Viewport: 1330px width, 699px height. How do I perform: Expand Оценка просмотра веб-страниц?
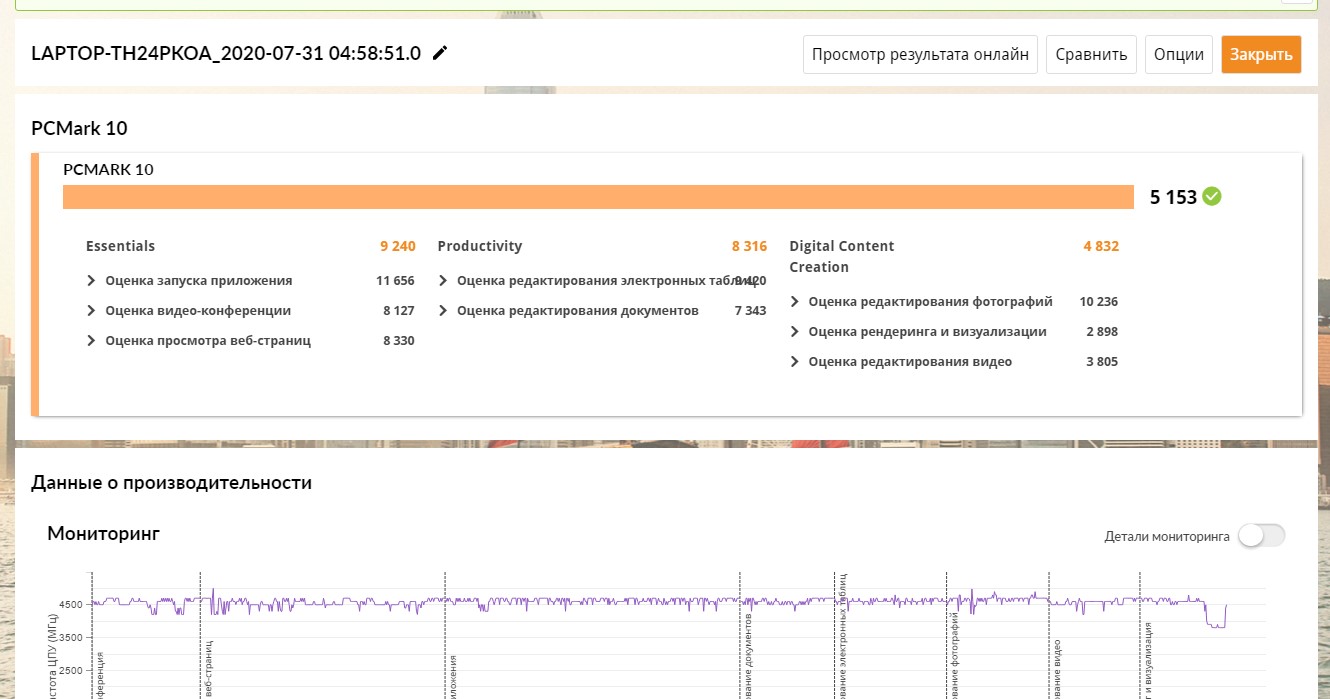(x=91, y=341)
